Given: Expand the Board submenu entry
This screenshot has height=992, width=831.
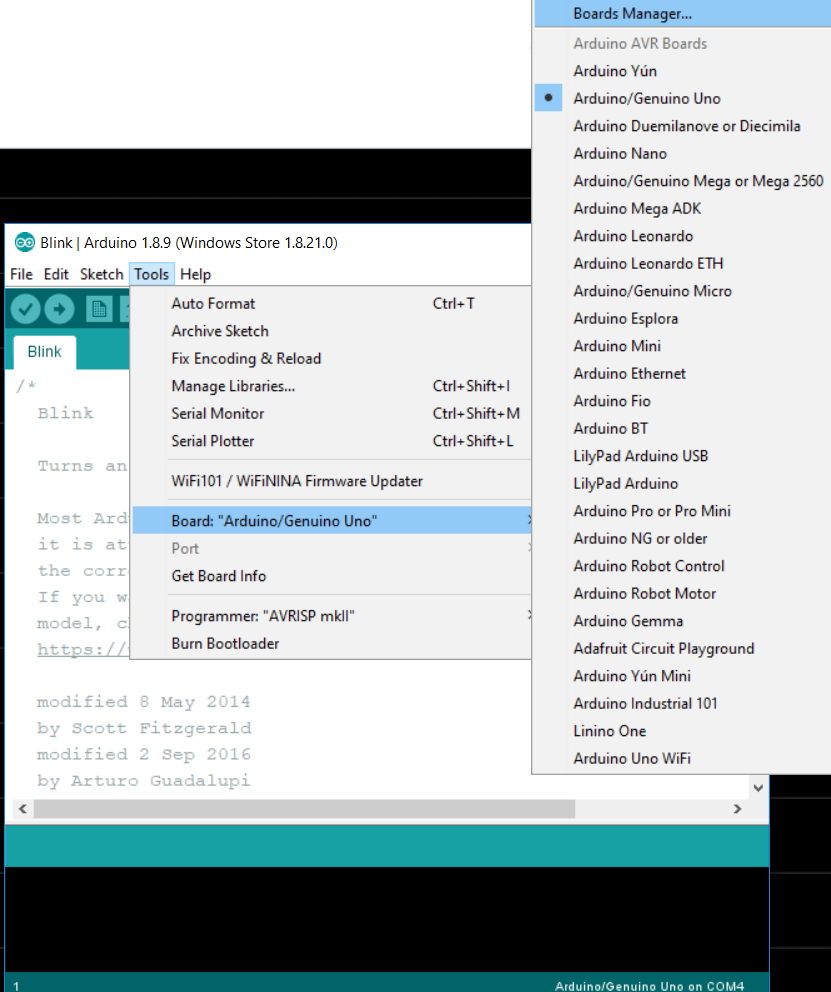Looking at the screenshot, I should pyautogui.click(x=331, y=521).
